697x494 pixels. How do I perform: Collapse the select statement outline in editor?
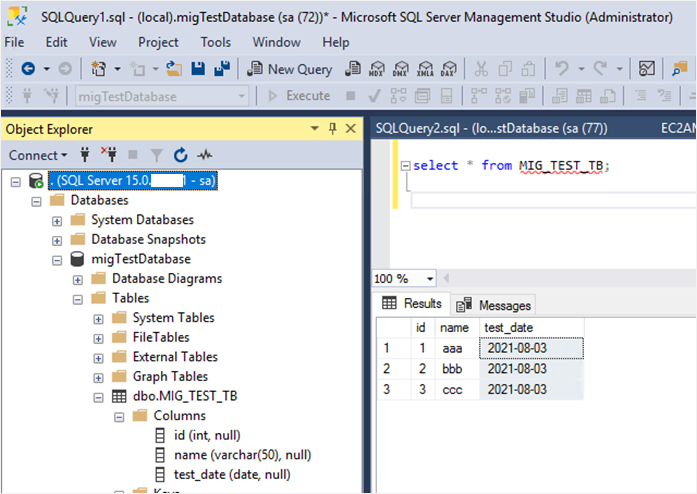405,166
